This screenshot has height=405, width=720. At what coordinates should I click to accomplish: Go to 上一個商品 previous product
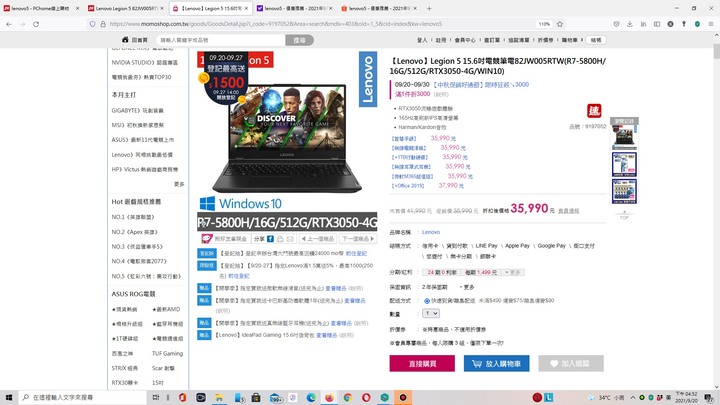point(317,239)
